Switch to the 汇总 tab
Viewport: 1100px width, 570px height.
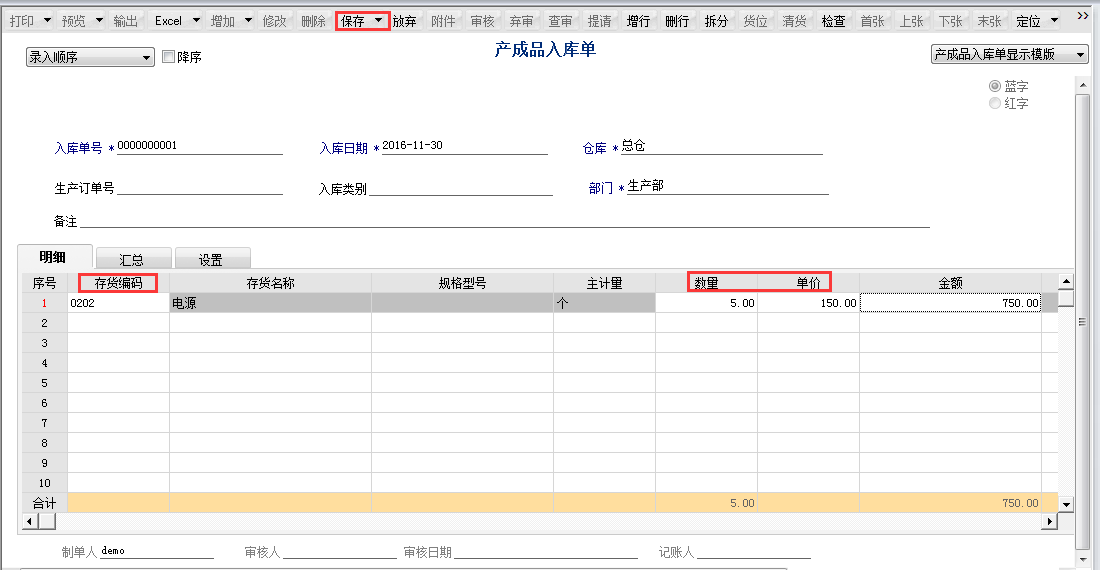(x=133, y=259)
